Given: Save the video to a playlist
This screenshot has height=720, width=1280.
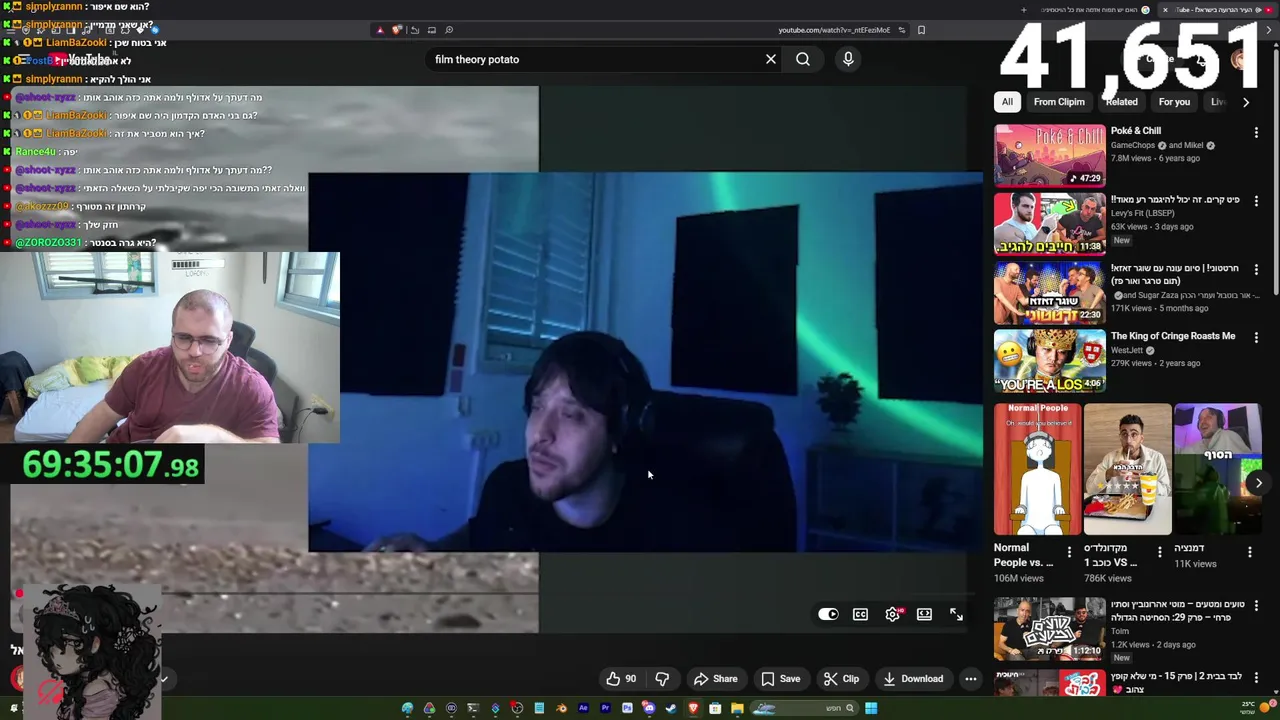Looking at the screenshot, I should (x=780, y=679).
